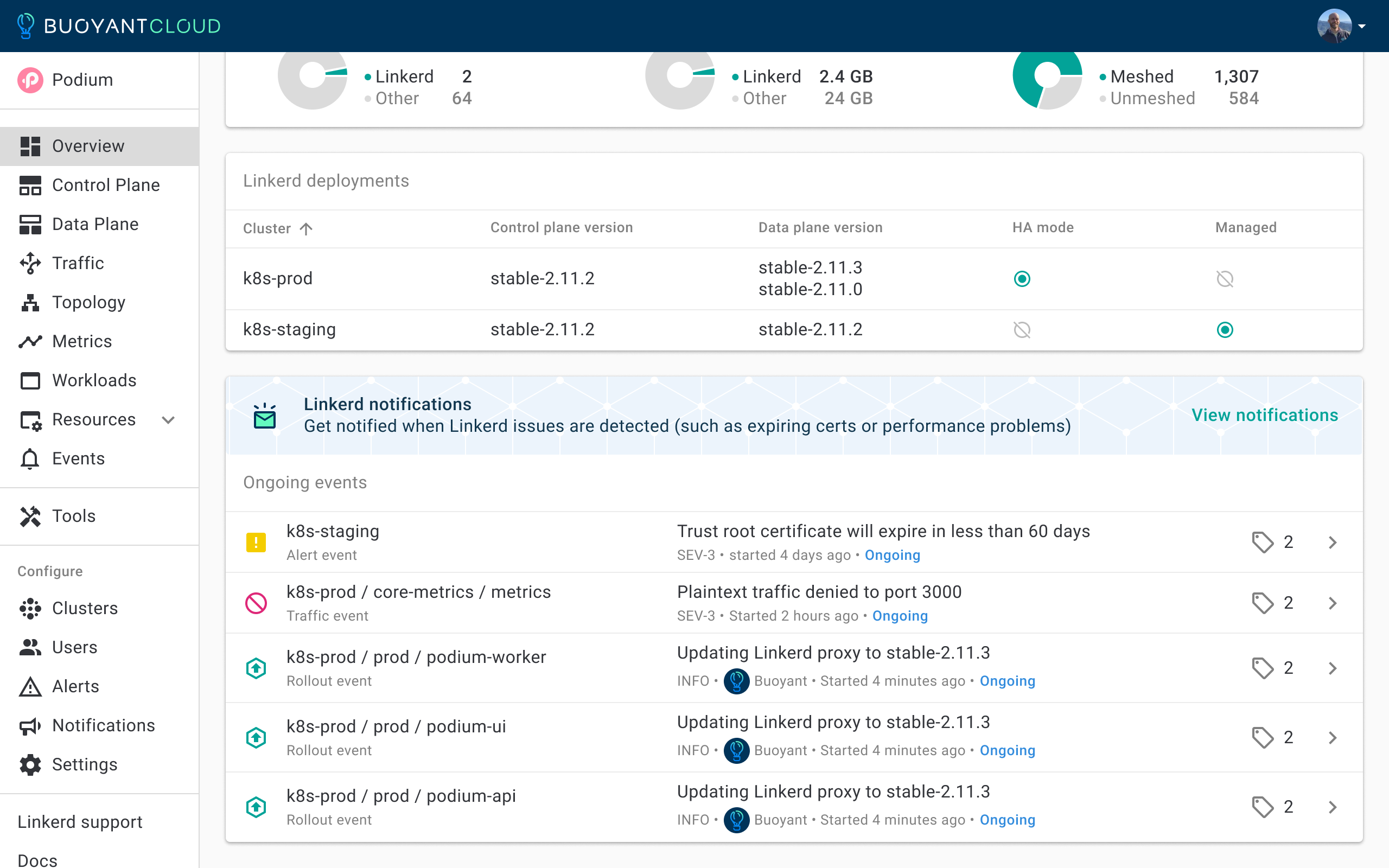Click the k8s-prod cluster name
The height and width of the screenshot is (868, 1389).
point(278,278)
